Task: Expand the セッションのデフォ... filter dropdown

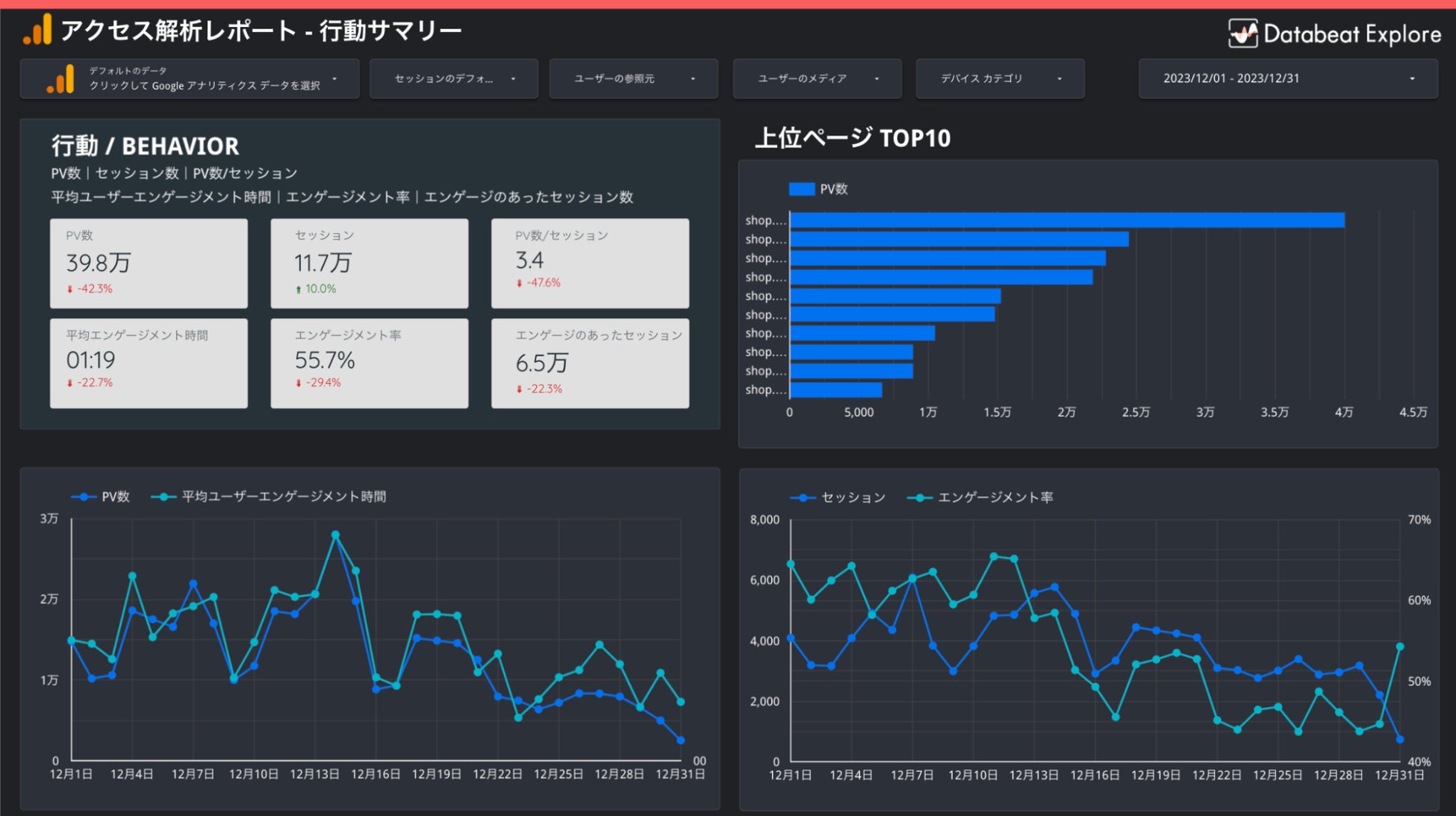Action: pyautogui.click(x=454, y=79)
